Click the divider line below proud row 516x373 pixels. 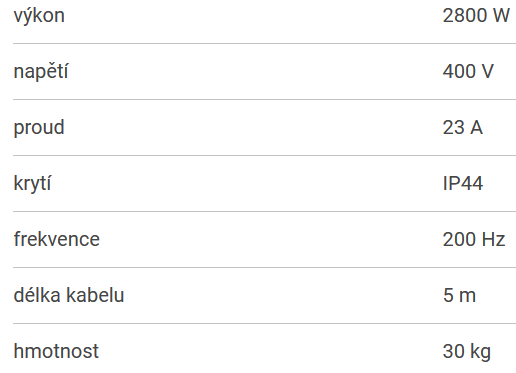point(264,155)
